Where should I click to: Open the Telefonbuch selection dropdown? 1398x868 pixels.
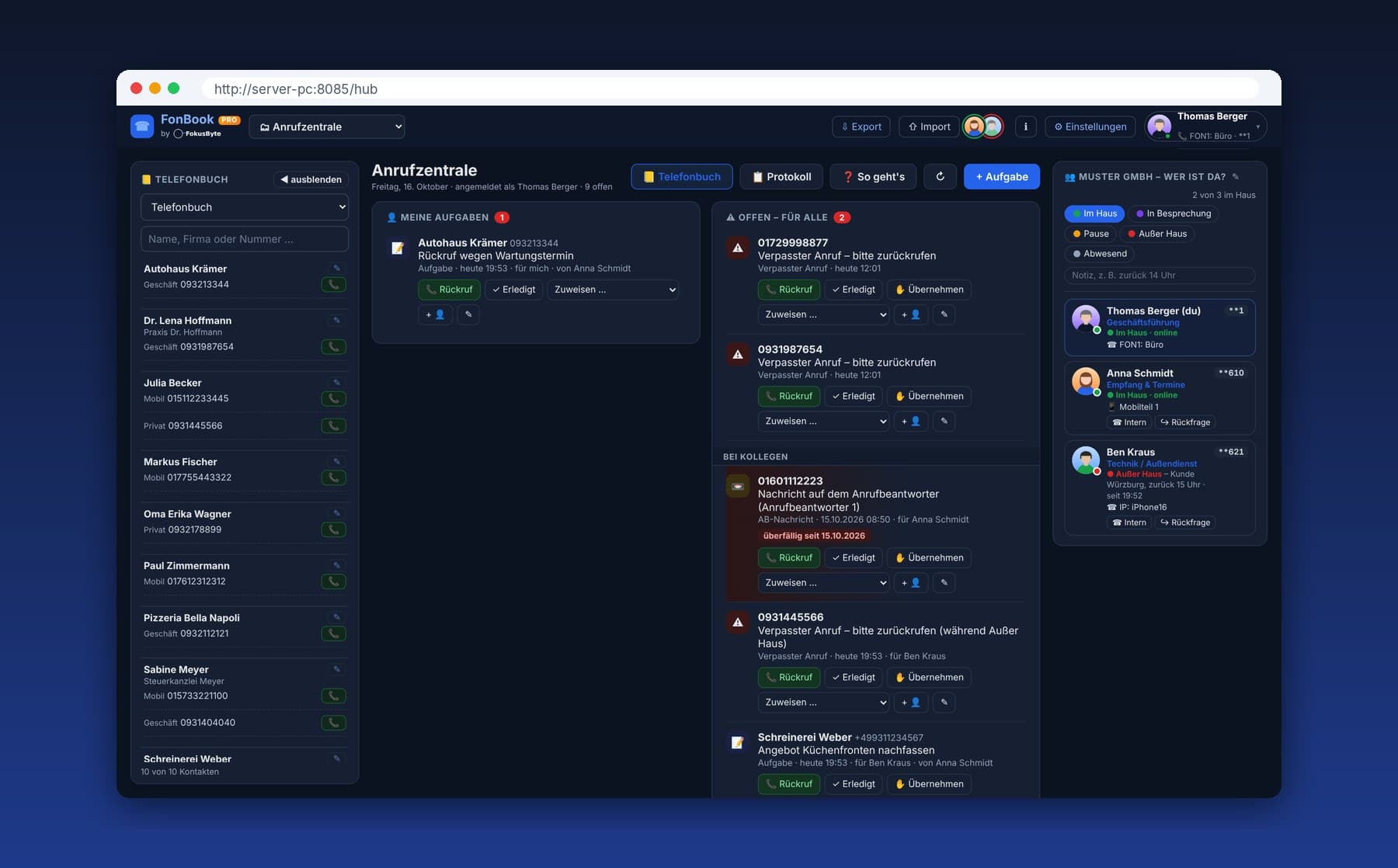click(245, 207)
